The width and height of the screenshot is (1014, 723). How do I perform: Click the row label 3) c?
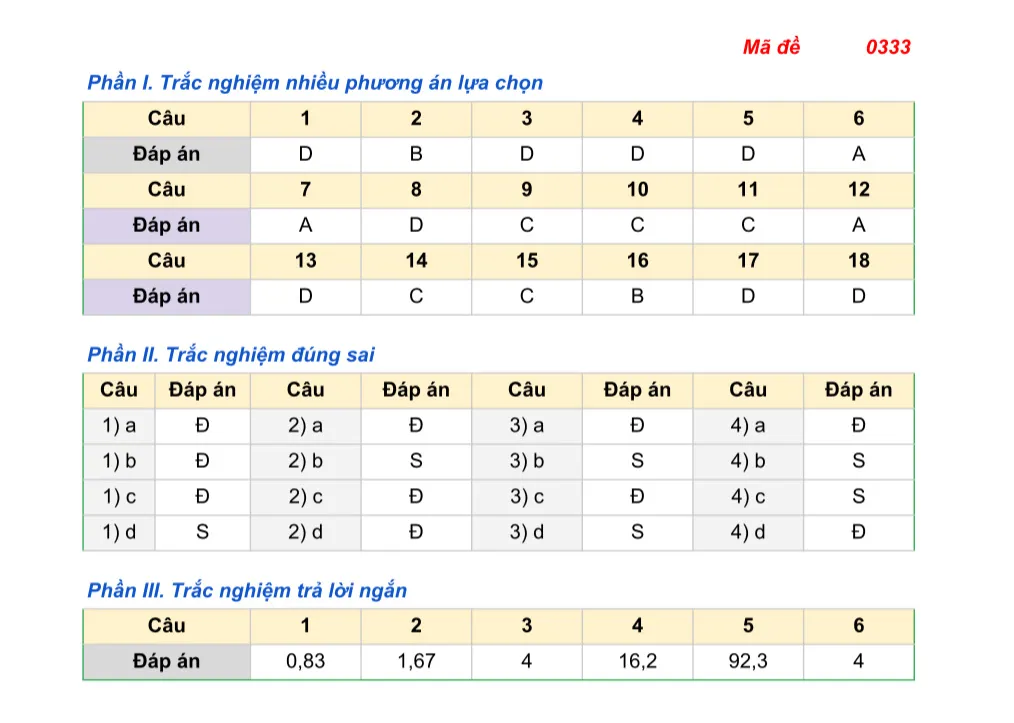tap(526, 497)
